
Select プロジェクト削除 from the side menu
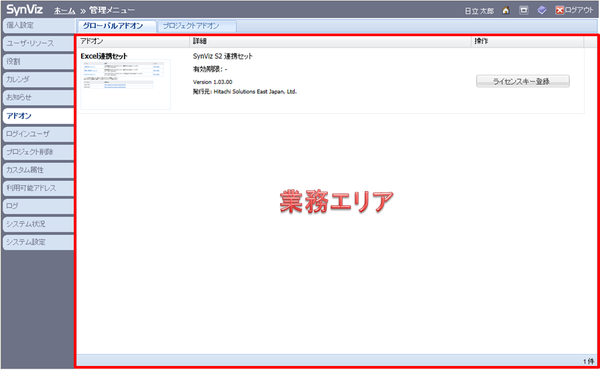coord(38,152)
